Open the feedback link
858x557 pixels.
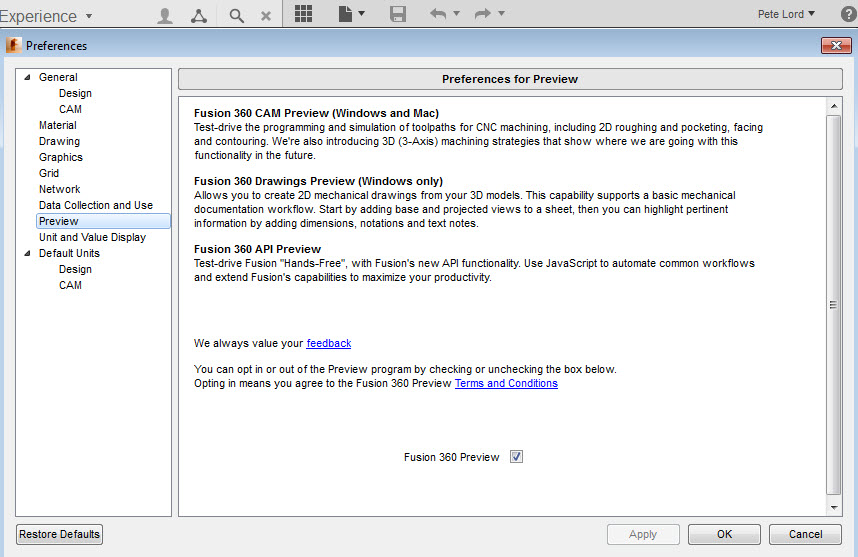329,343
